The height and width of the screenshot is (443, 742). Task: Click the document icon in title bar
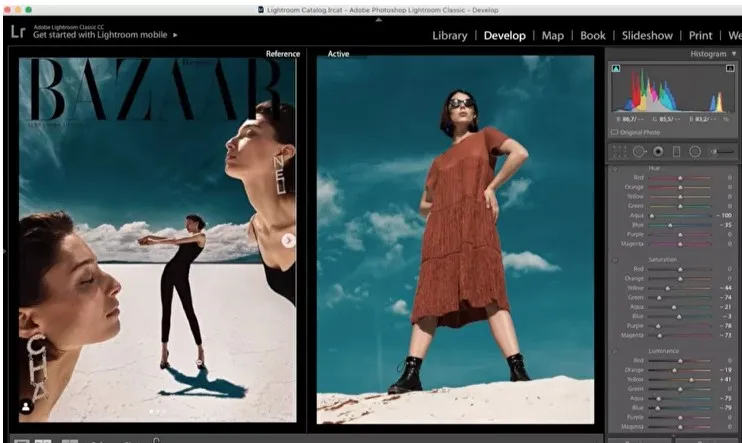(x=261, y=9)
